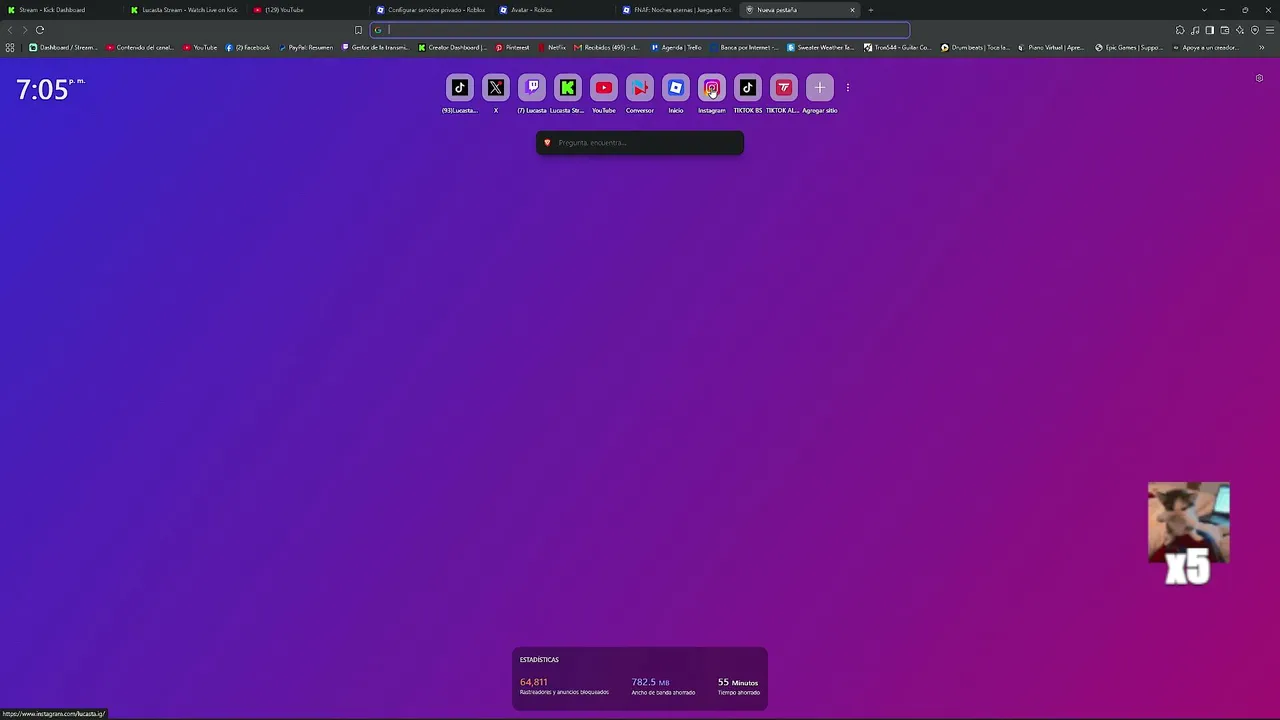Open the Sweater Weather Tab bookmark
The height and width of the screenshot is (720, 1280).
(x=821, y=47)
